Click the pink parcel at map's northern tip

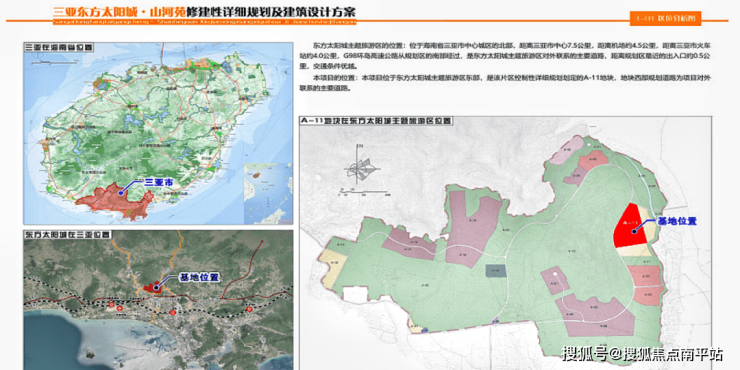click(566, 150)
